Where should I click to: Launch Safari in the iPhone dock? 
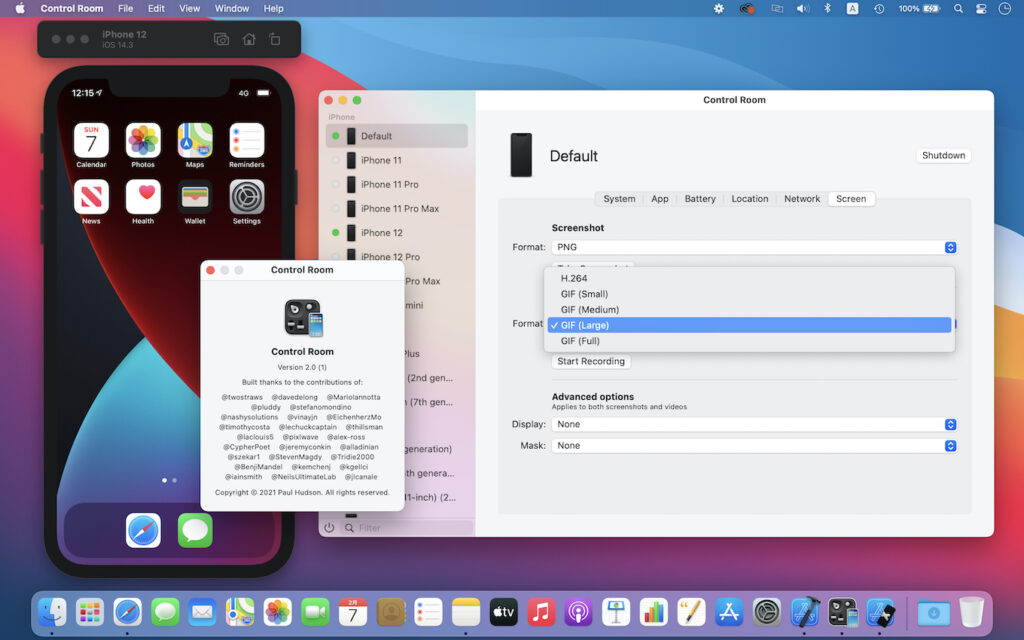coord(143,530)
